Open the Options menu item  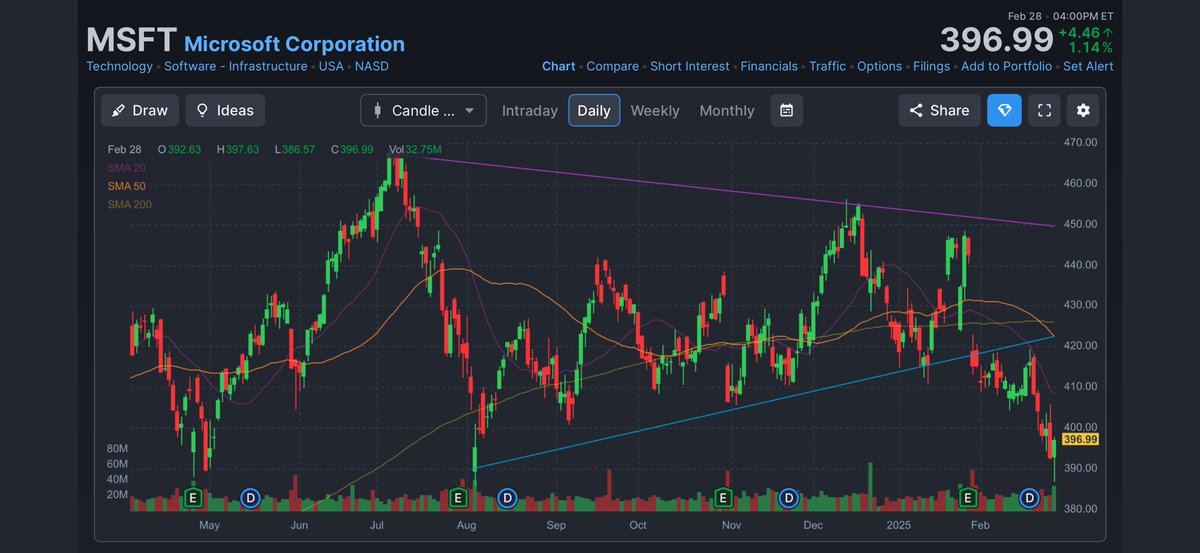pos(879,66)
